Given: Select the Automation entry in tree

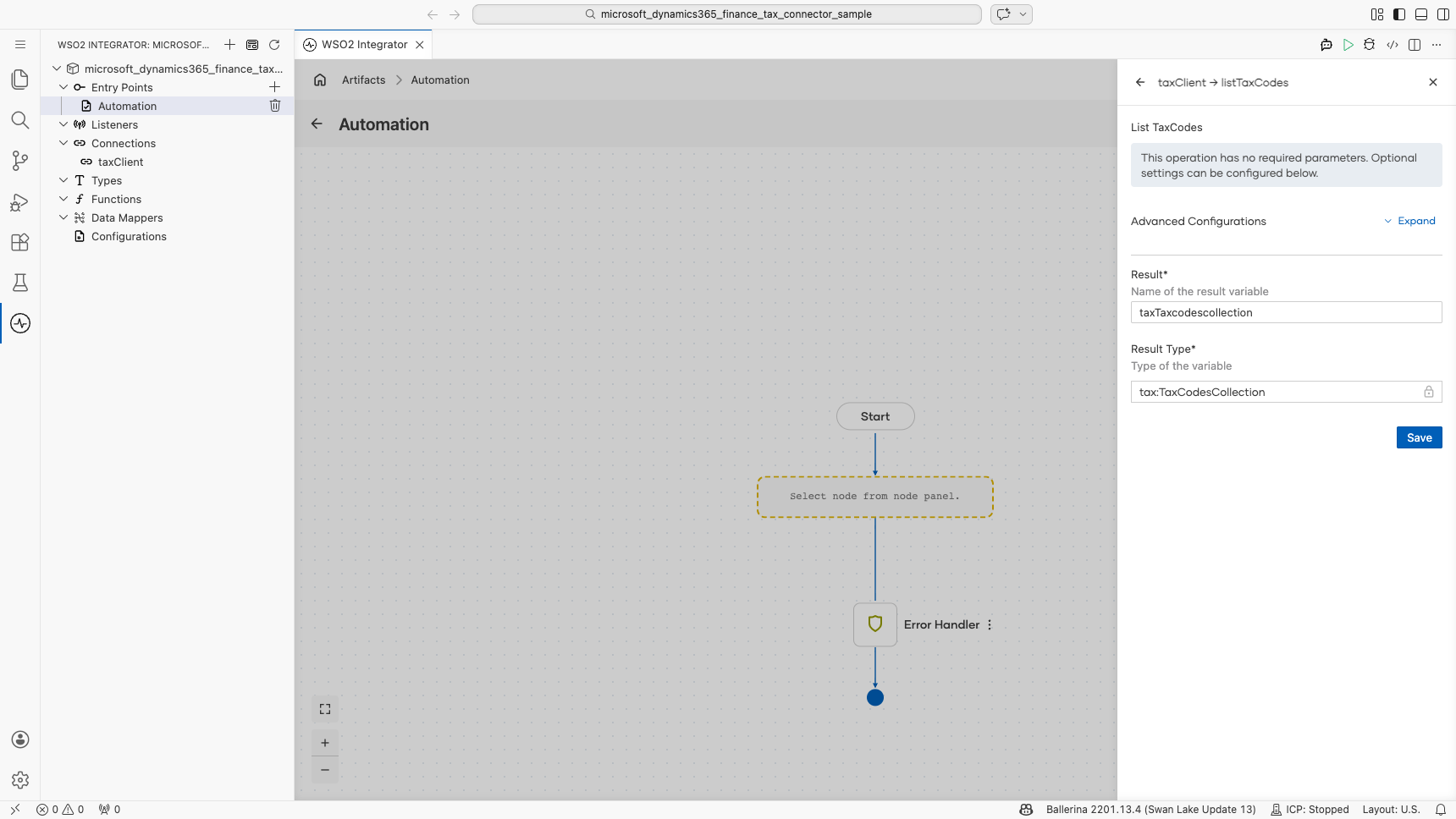Looking at the screenshot, I should pos(127,106).
